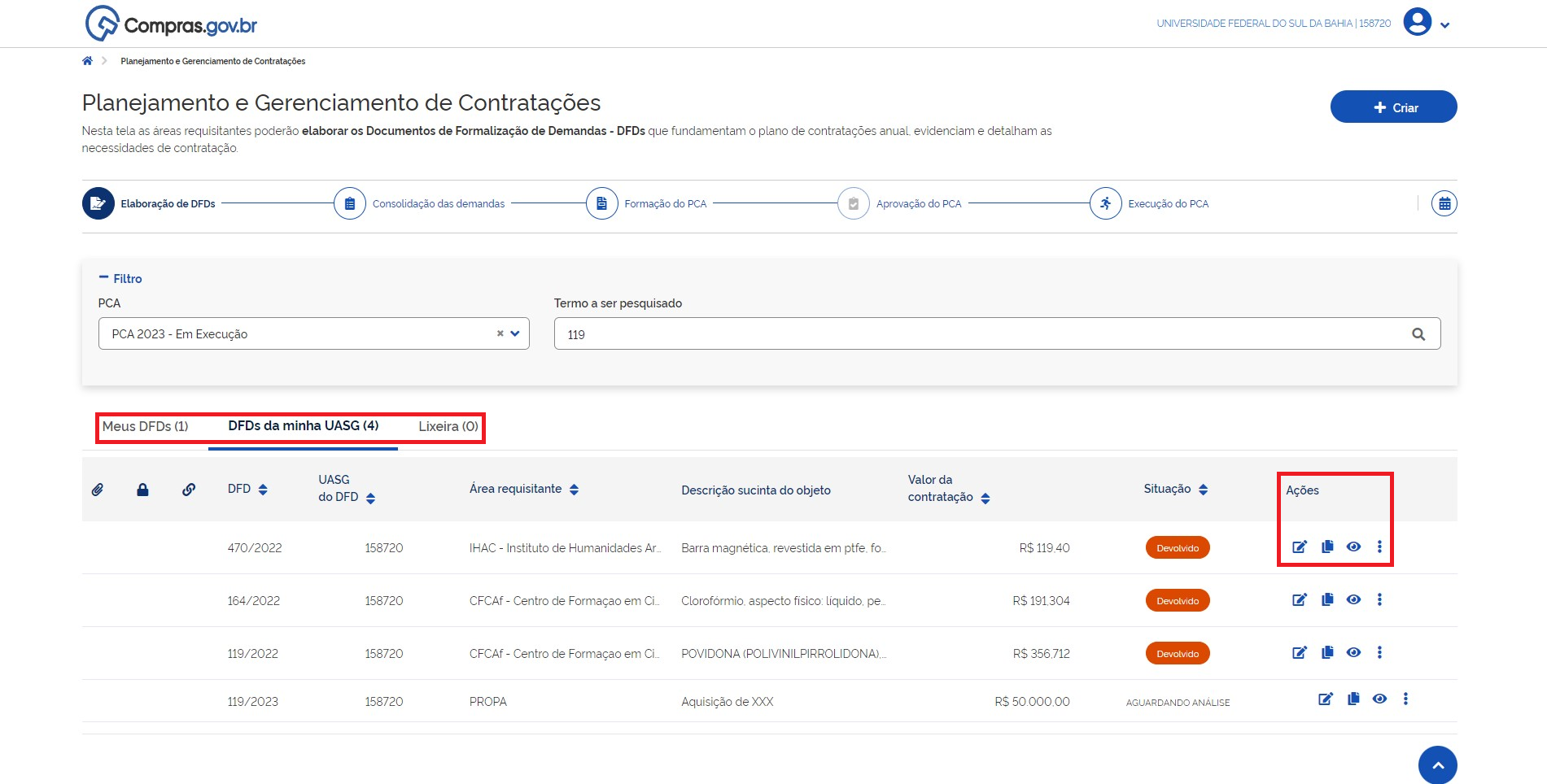Go to home via breadcrumb house icon
Screen dimensions: 1547x784
tap(87, 61)
